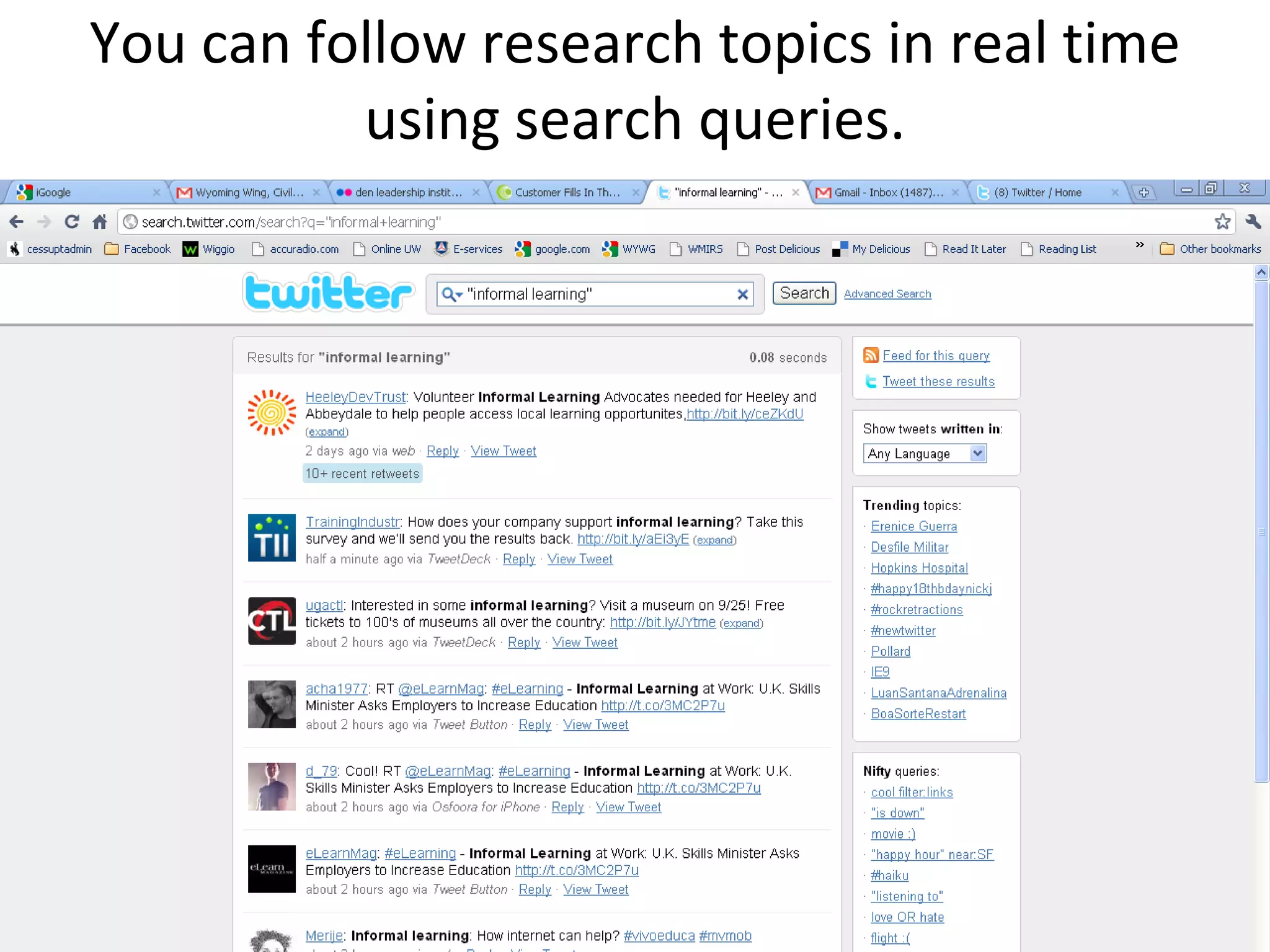Open the WYWG bookmark
This screenshot has height=952, width=1270.
[x=629, y=249]
